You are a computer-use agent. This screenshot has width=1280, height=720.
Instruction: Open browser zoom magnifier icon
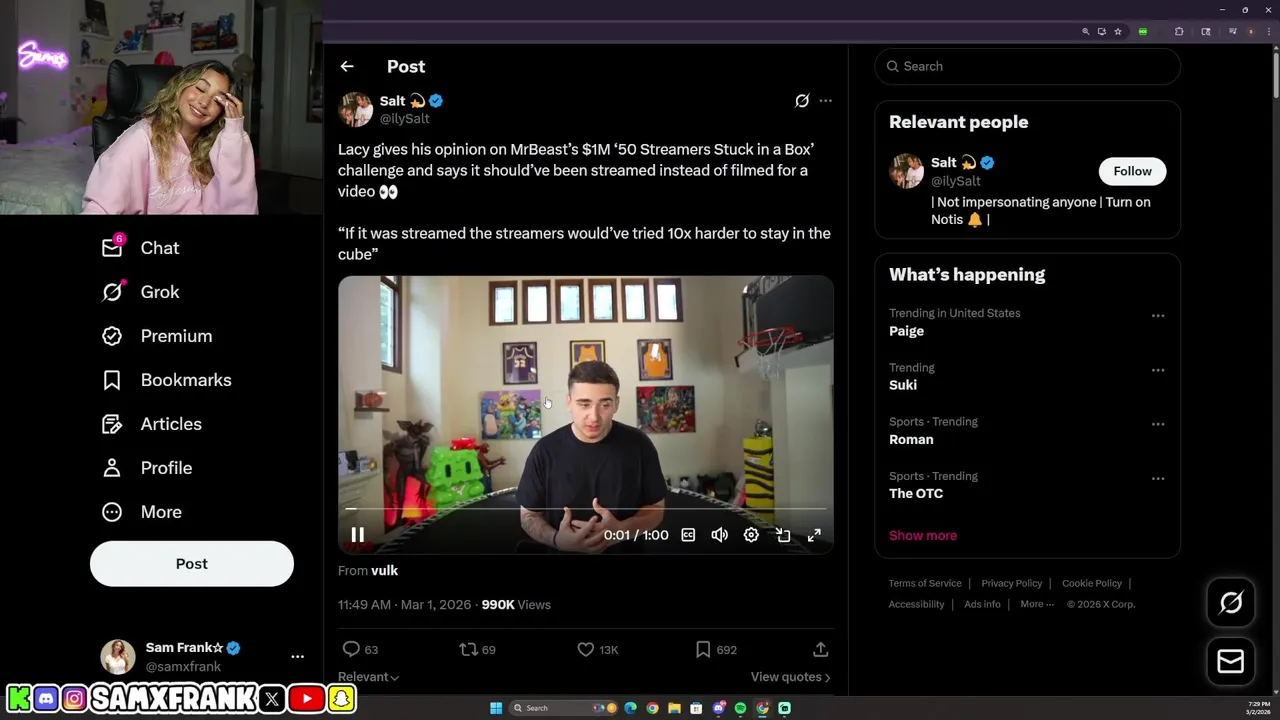click(1085, 32)
